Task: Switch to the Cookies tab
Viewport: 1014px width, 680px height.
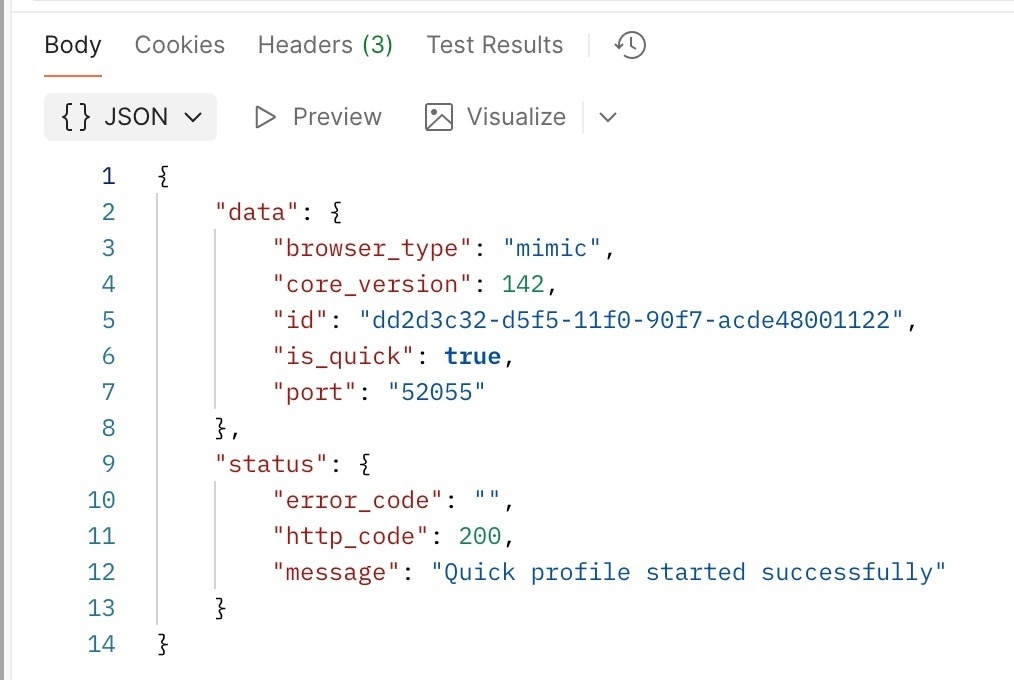Action: 180,45
